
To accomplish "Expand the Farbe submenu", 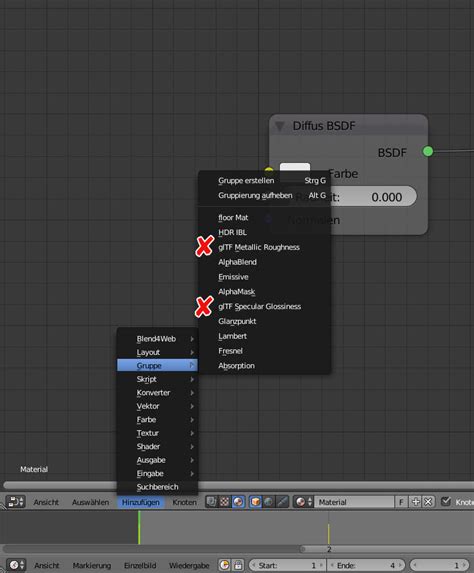I will pos(157,420).
